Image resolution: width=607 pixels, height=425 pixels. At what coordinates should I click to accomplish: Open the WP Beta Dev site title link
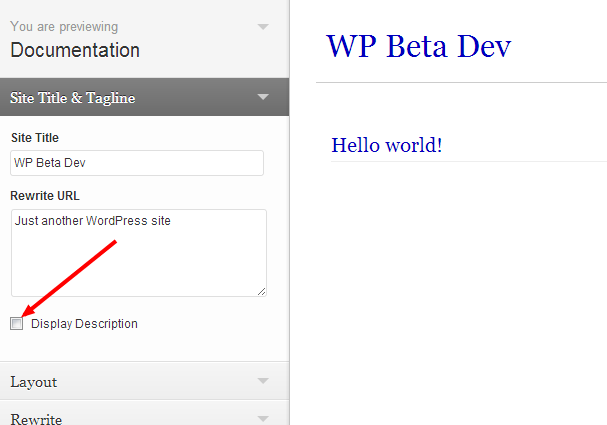[419, 46]
